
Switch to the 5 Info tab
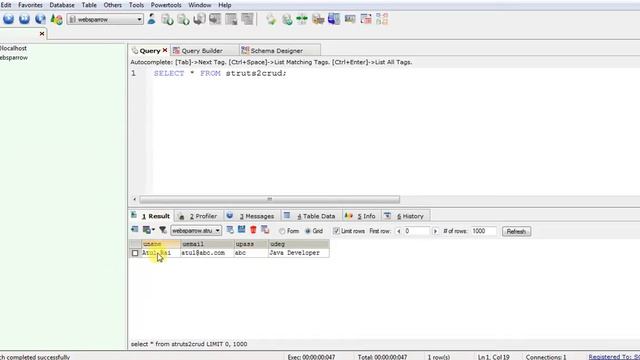click(361, 216)
